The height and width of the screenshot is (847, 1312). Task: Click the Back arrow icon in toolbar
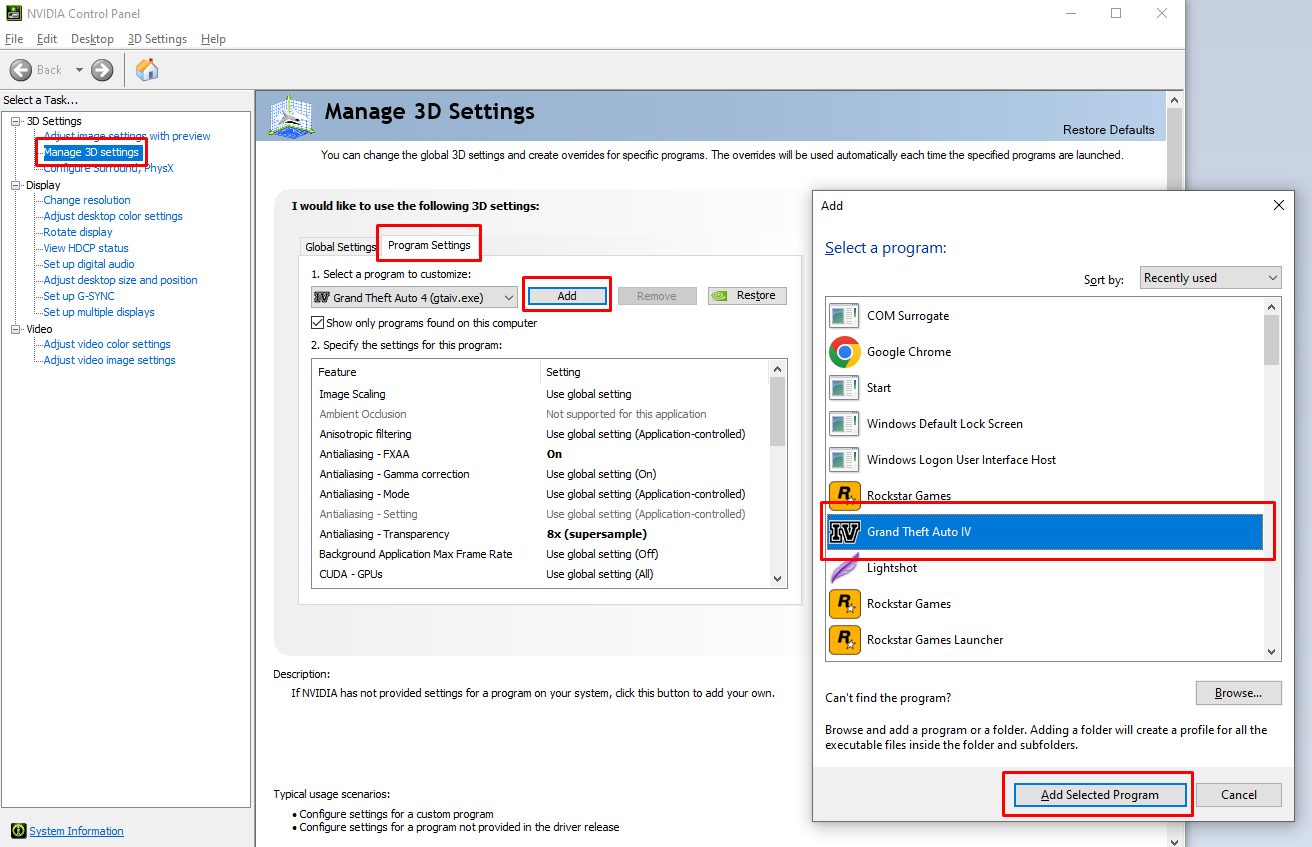pos(21,70)
